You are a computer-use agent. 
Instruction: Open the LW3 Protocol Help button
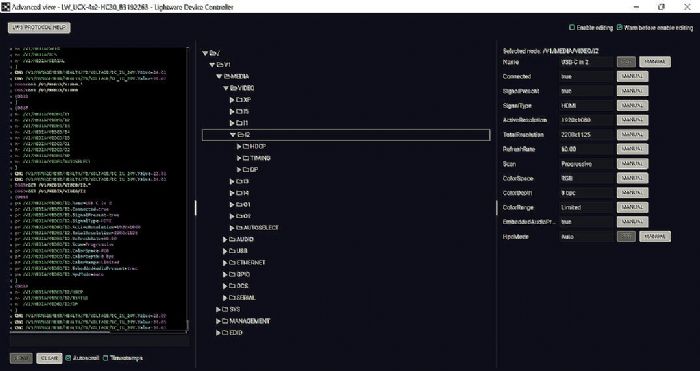(x=39, y=28)
